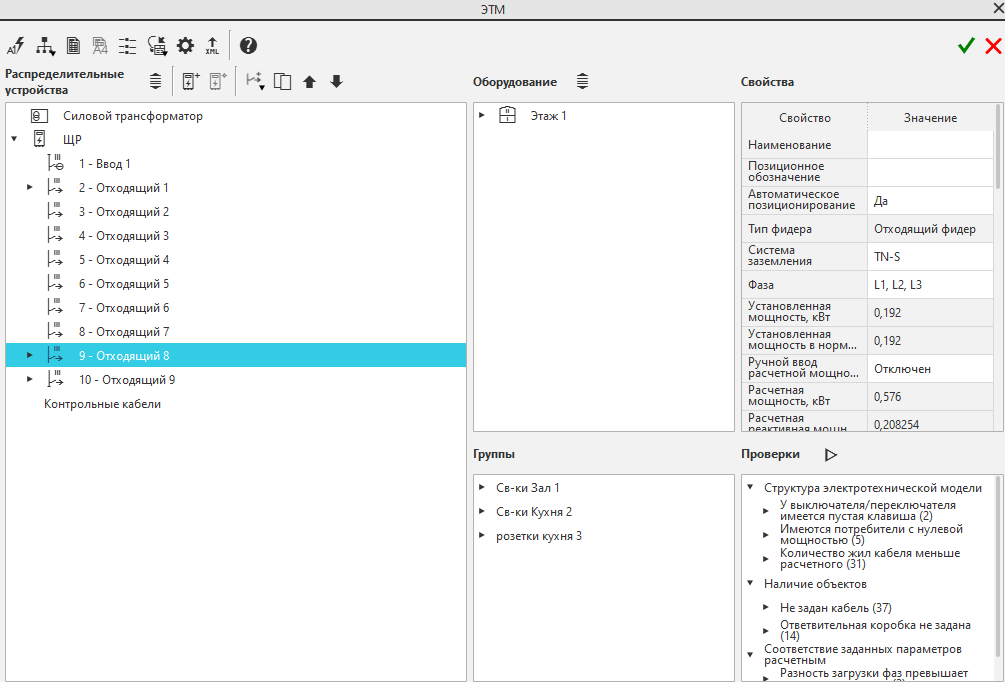This screenshot has height=682, width=1005.
Task: Open the settings gear icon
Action: 185,45
